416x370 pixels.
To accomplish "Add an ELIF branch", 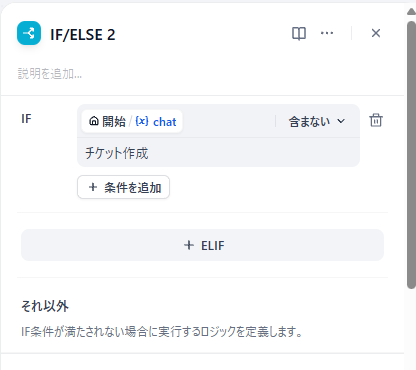I will [202, 245].
